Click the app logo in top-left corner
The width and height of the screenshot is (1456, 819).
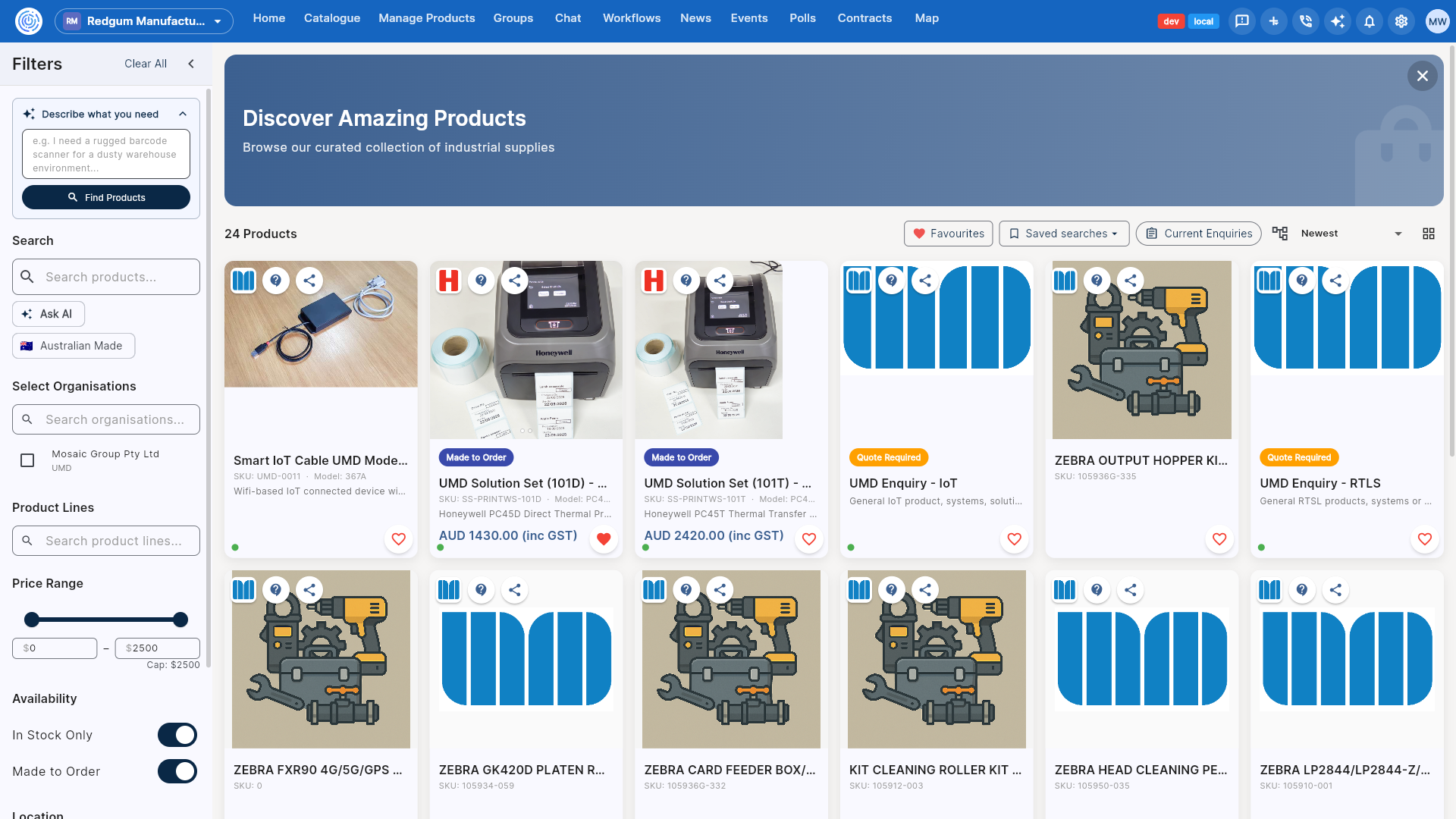click(29, 21)
